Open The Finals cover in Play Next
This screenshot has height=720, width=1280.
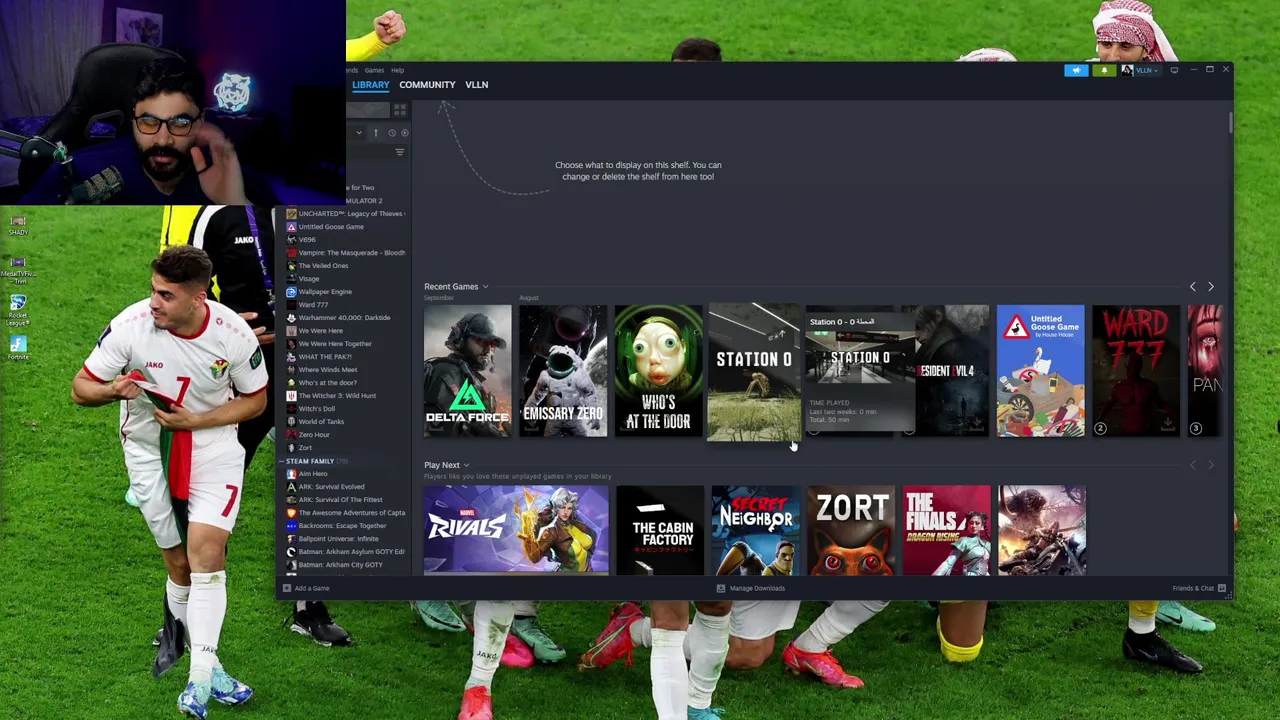947,530
